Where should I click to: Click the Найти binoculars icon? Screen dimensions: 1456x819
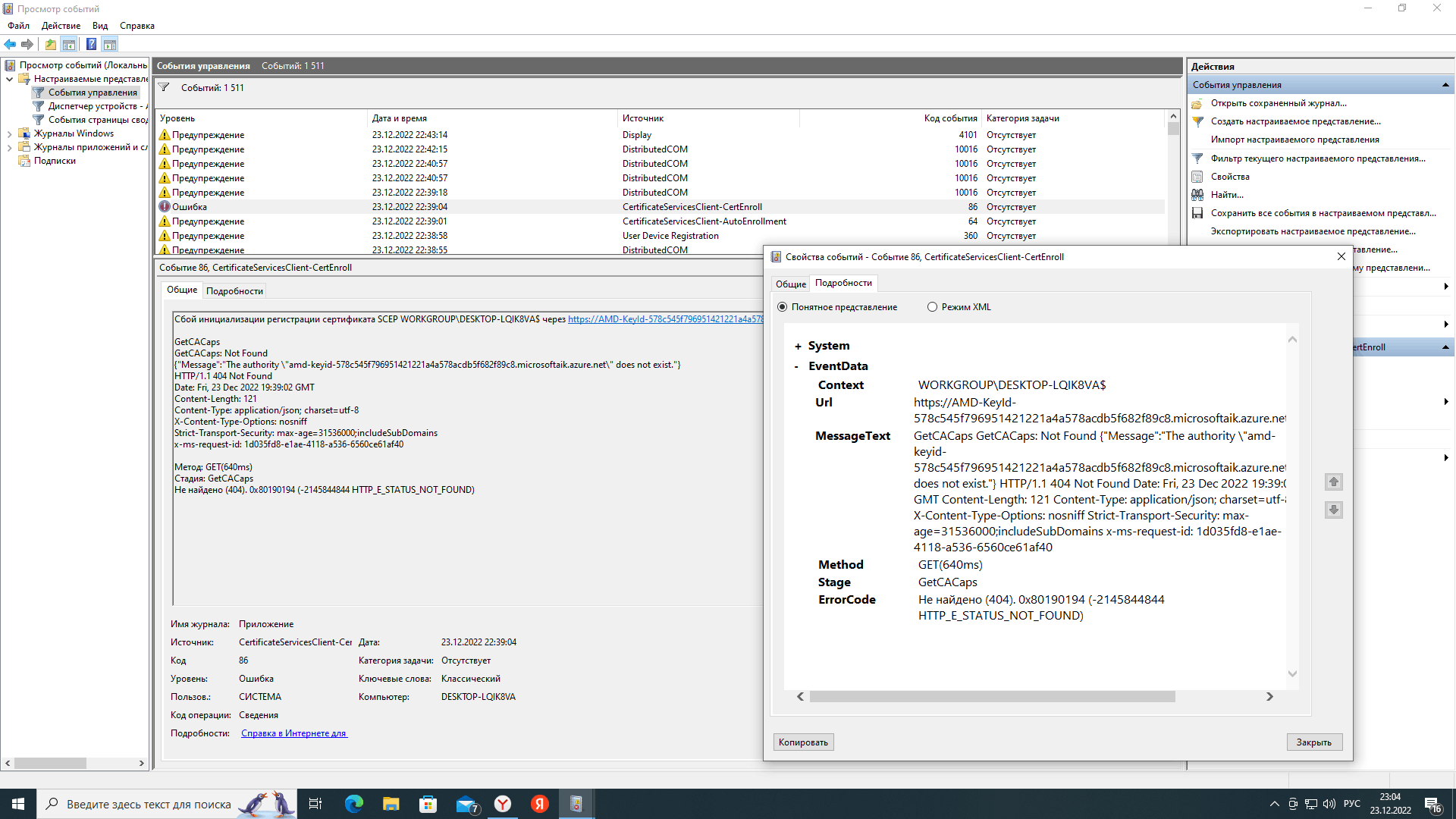click(x=1197, y=195)
